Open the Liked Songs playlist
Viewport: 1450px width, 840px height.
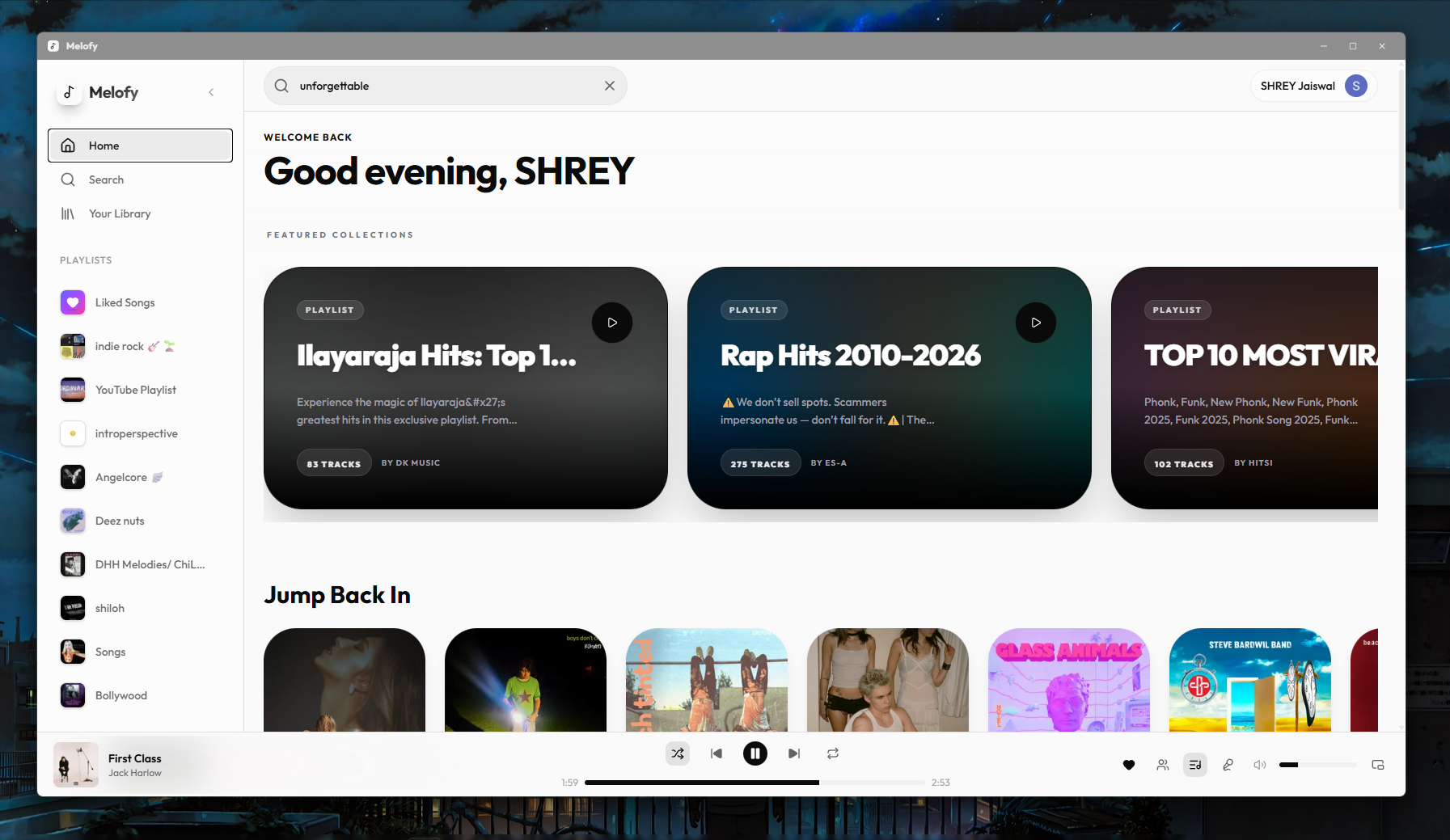click(x=140, y=302)
